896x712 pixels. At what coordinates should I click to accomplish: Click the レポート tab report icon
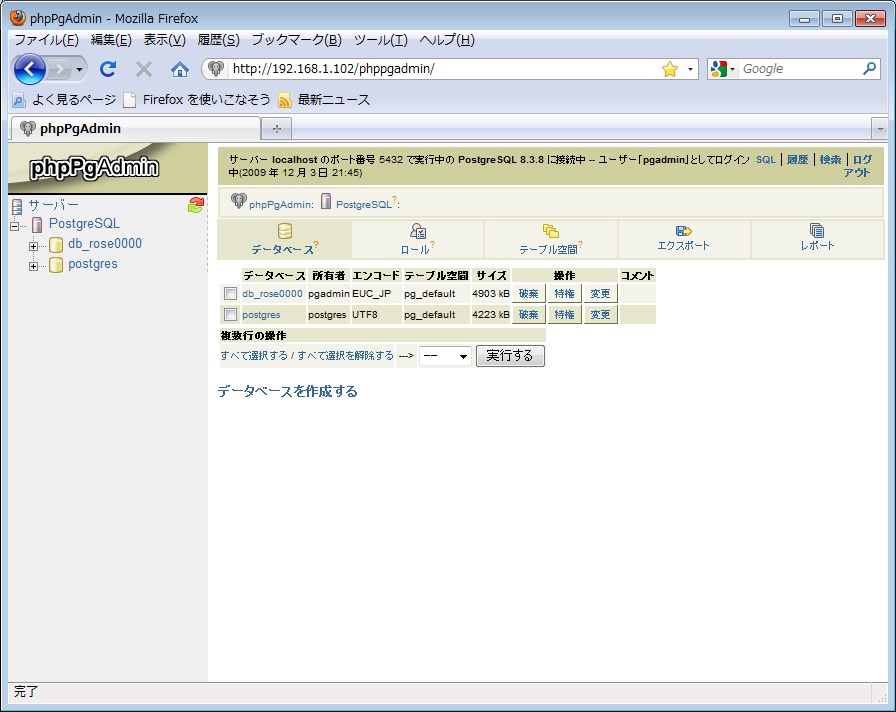click(817, 230)
